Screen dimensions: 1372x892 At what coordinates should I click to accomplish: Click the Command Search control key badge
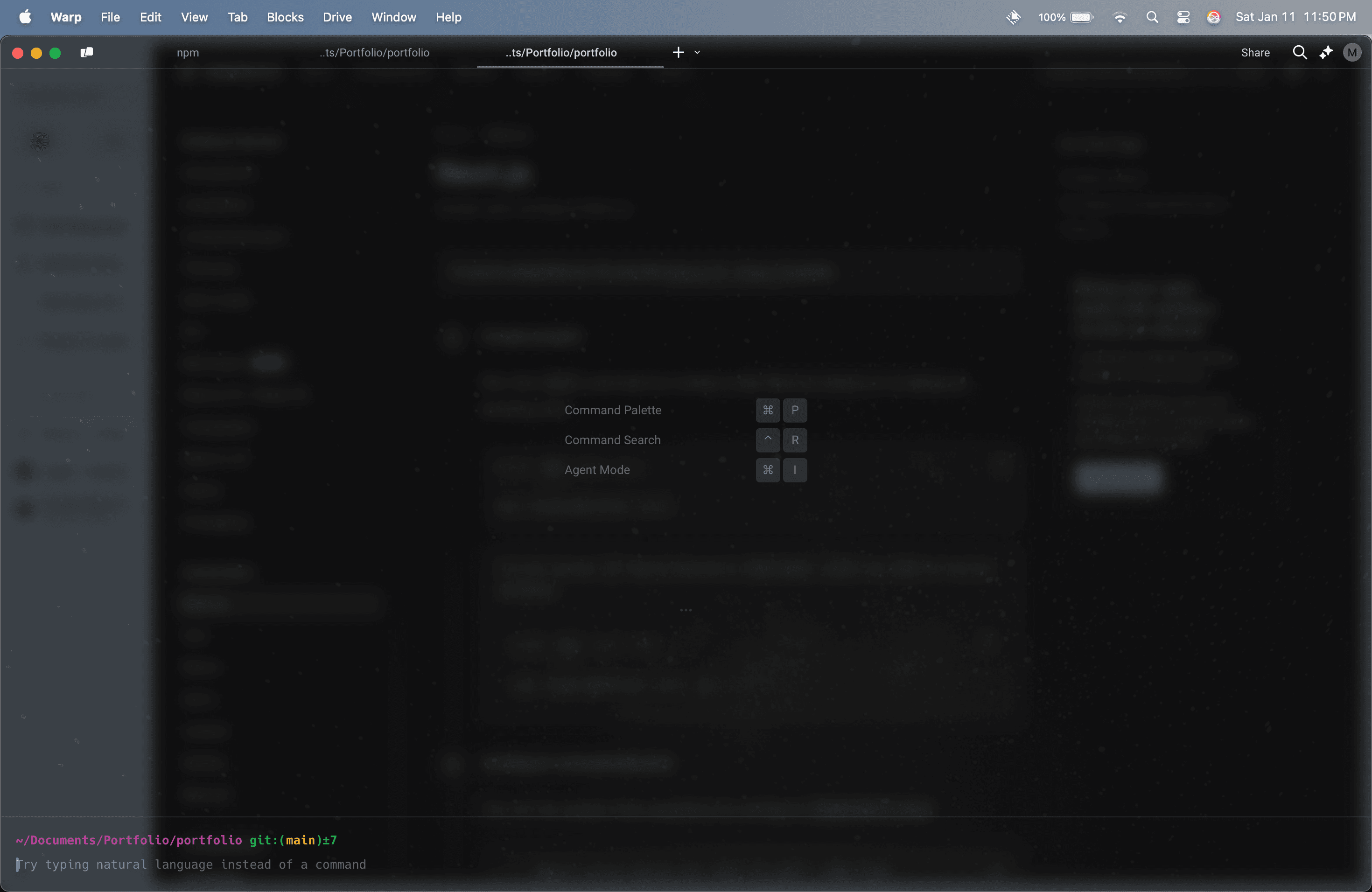(x=768, y=440)
